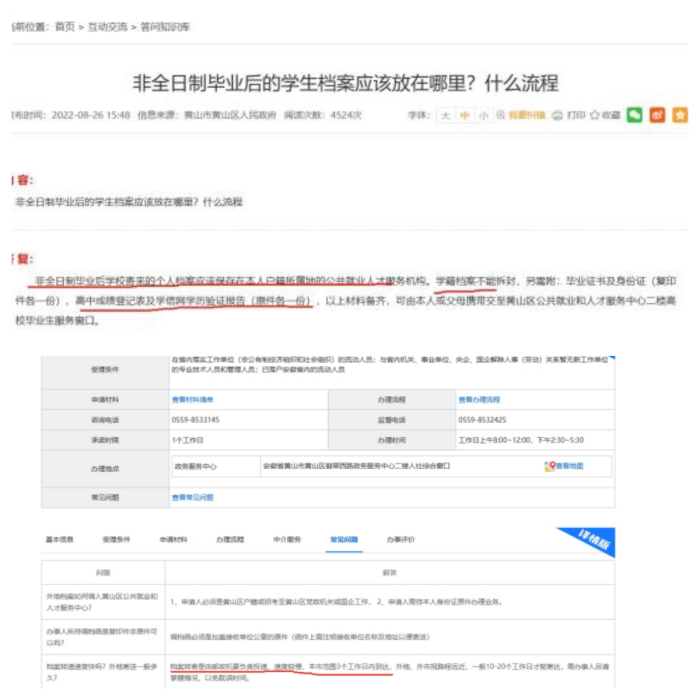Click the 办理时间 label cell
Image resolution: width=700 pixels, height=700 pixels.
tap(392, 440)
